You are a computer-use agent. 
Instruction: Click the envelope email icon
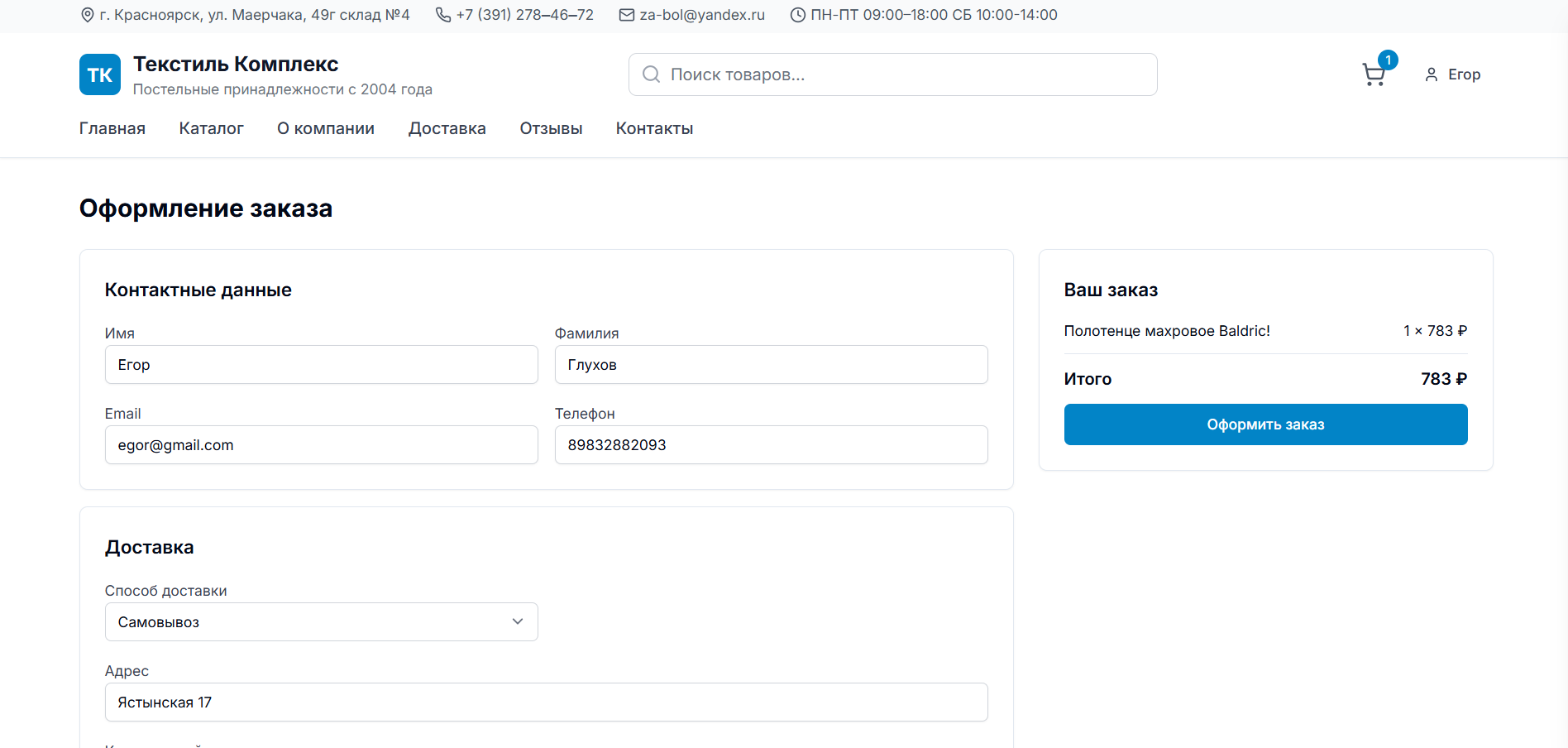627,15
